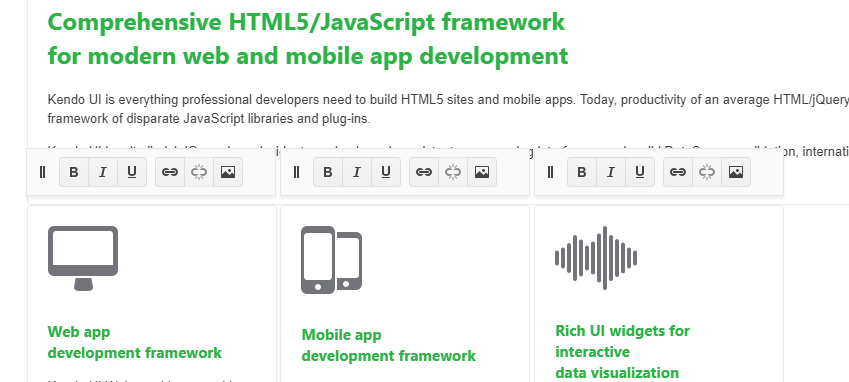This screenshot has height=382, width=849.
Task: Click the drag handle of the first toolbar
Action: point(43,172)
